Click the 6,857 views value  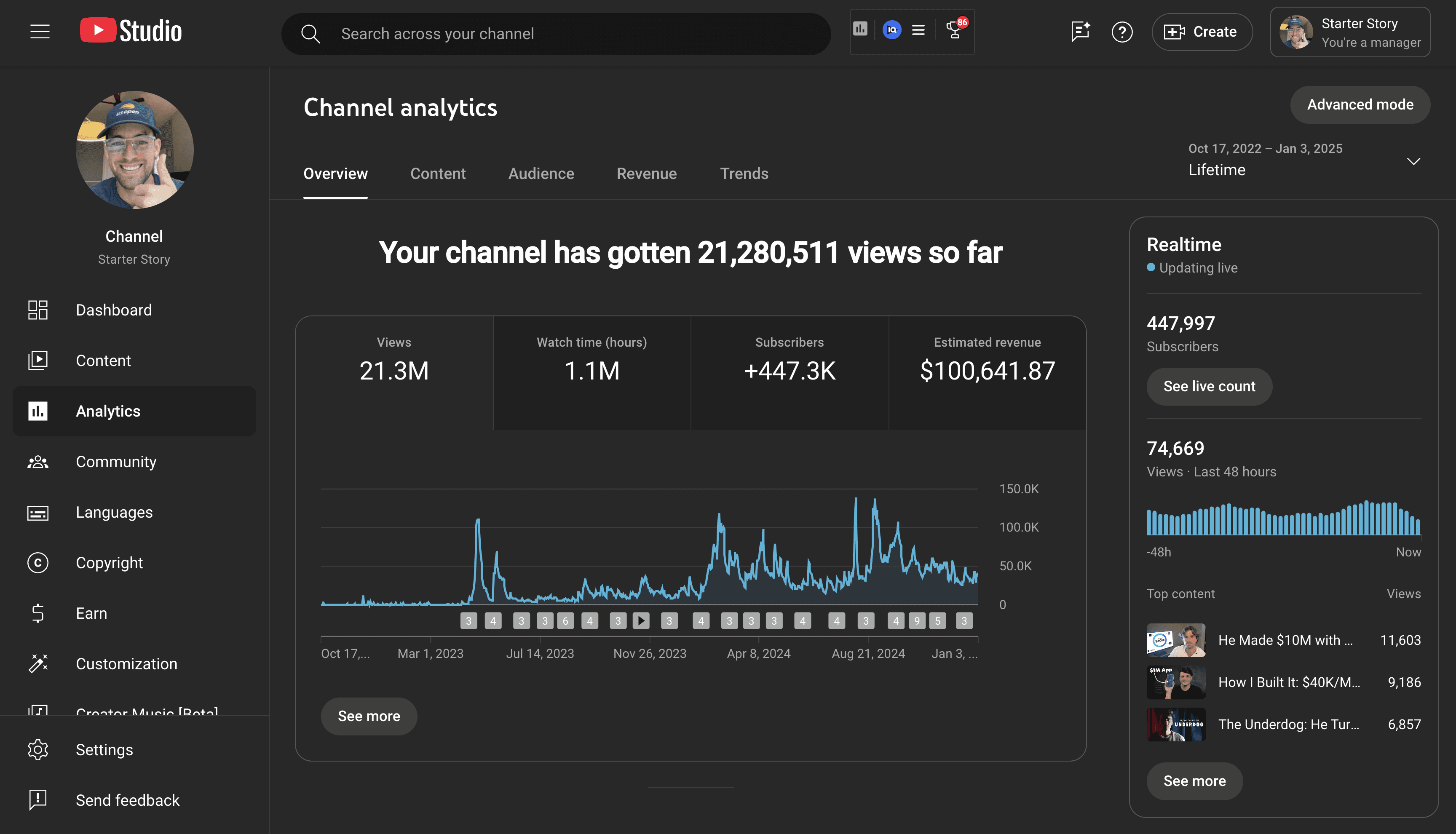point(1405,724)
